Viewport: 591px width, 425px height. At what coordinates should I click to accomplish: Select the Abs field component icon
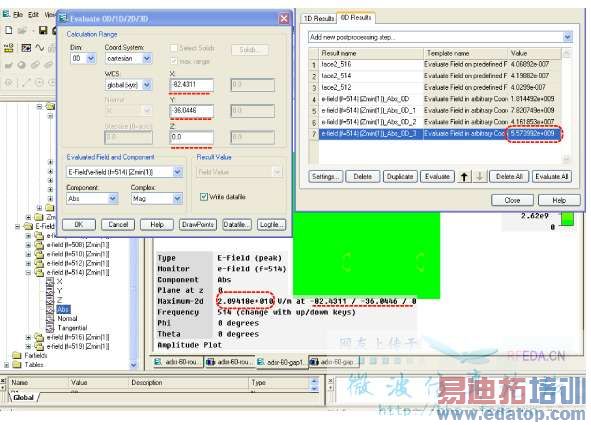[x=51, y=309]
